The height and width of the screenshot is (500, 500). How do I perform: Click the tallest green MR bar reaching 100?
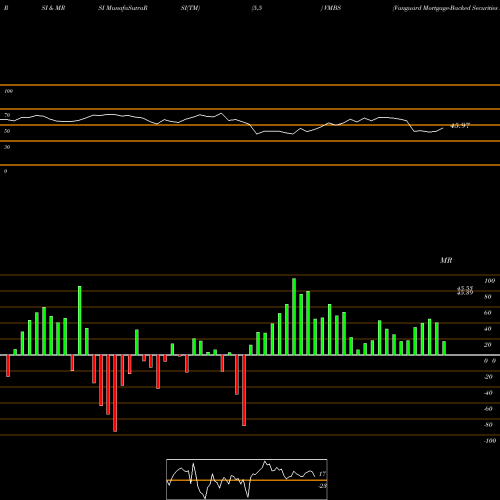pyautogui.click(x=294, y=317)
